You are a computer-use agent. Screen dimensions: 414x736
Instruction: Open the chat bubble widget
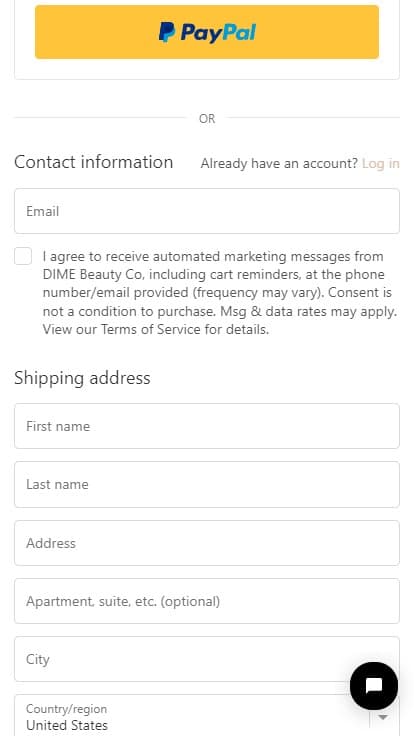pyautogui.click(x=374, y=686)
